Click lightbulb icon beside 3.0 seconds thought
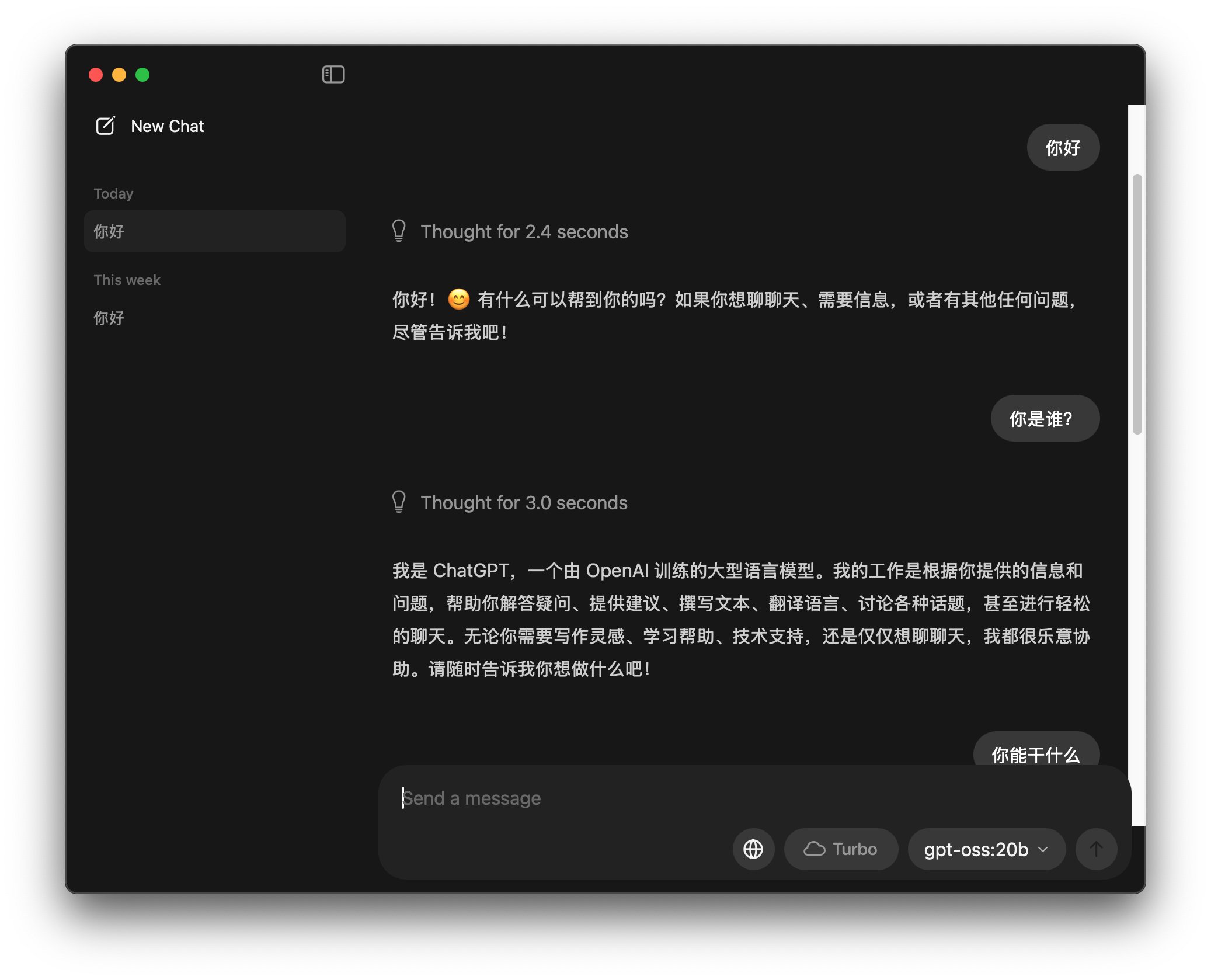The width and height of the screenshot is (1211, 980). (x=399, y=502)
